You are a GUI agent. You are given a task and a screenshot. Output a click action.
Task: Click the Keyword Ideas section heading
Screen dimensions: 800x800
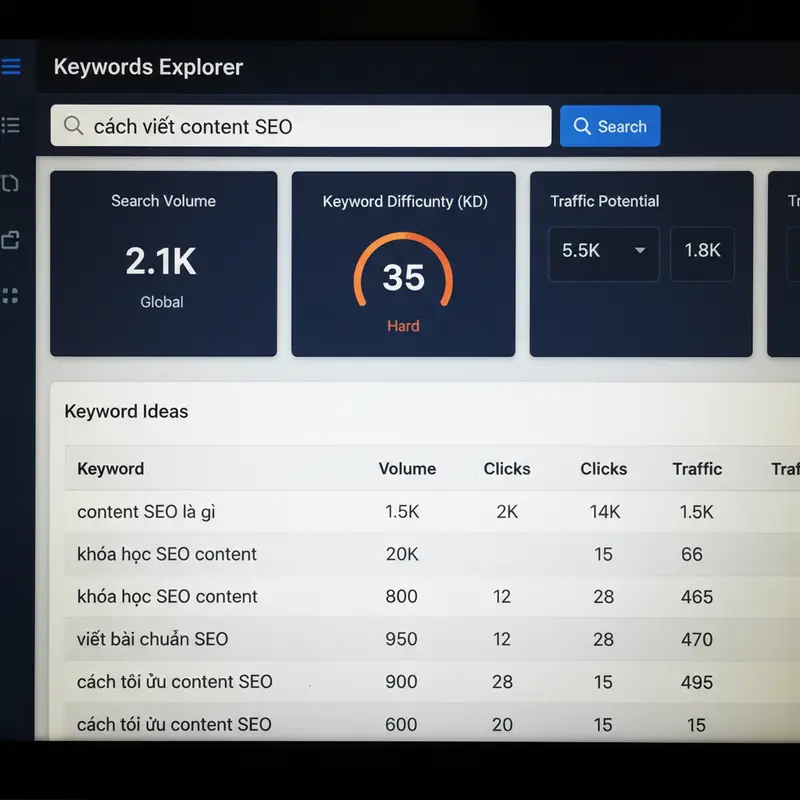coord(126,411)
